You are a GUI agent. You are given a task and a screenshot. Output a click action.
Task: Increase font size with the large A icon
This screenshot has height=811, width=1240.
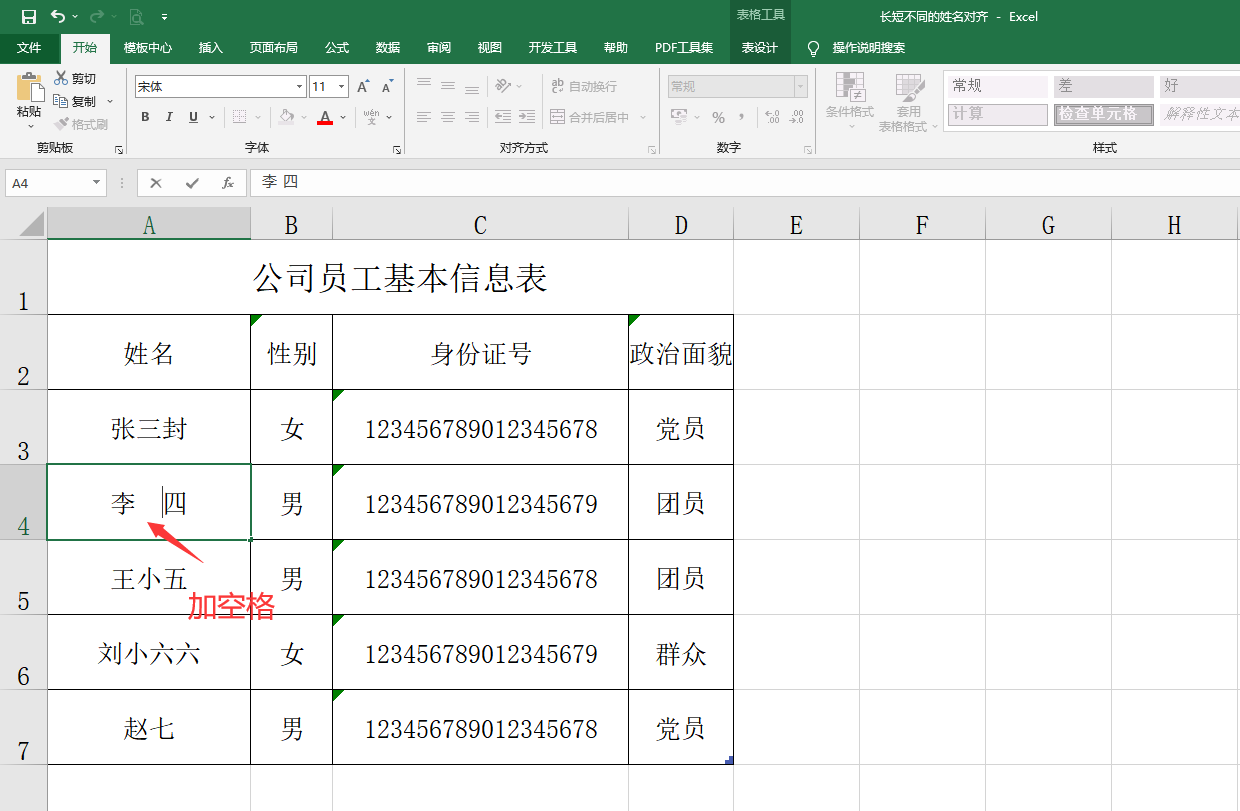pyautogui.click(x=363, y=87)
